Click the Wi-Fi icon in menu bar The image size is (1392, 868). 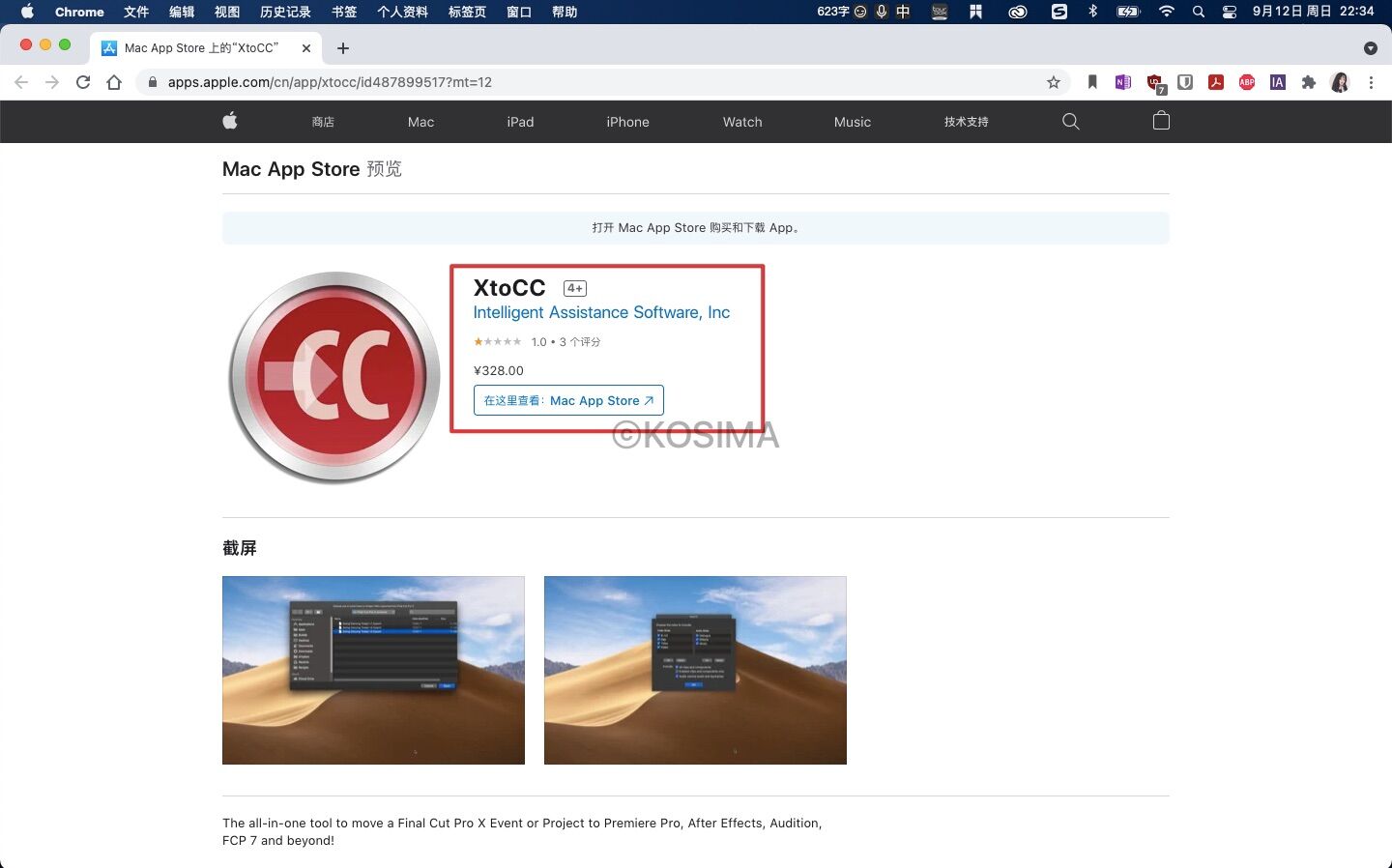1166,12
